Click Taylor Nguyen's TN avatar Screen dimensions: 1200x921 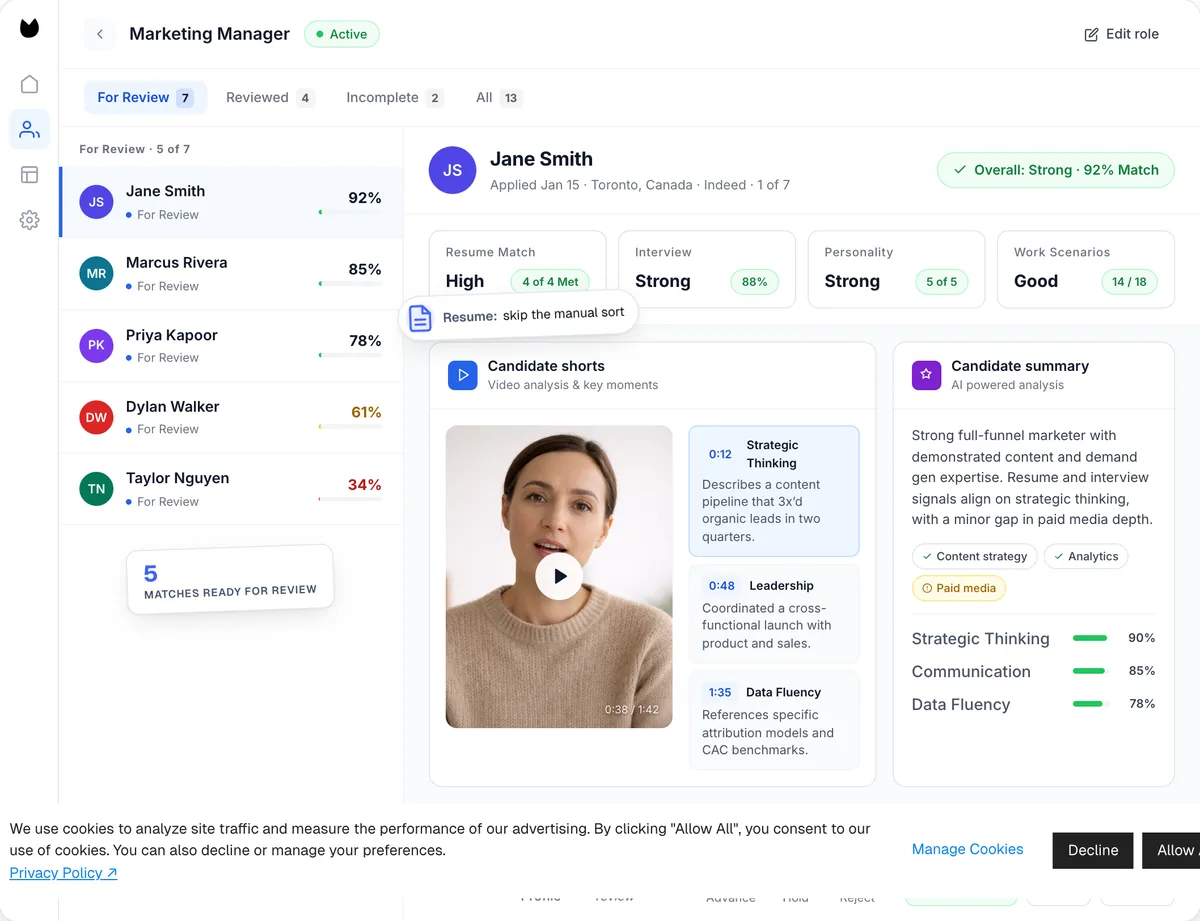pyautogui.click(x=96, y=489)
